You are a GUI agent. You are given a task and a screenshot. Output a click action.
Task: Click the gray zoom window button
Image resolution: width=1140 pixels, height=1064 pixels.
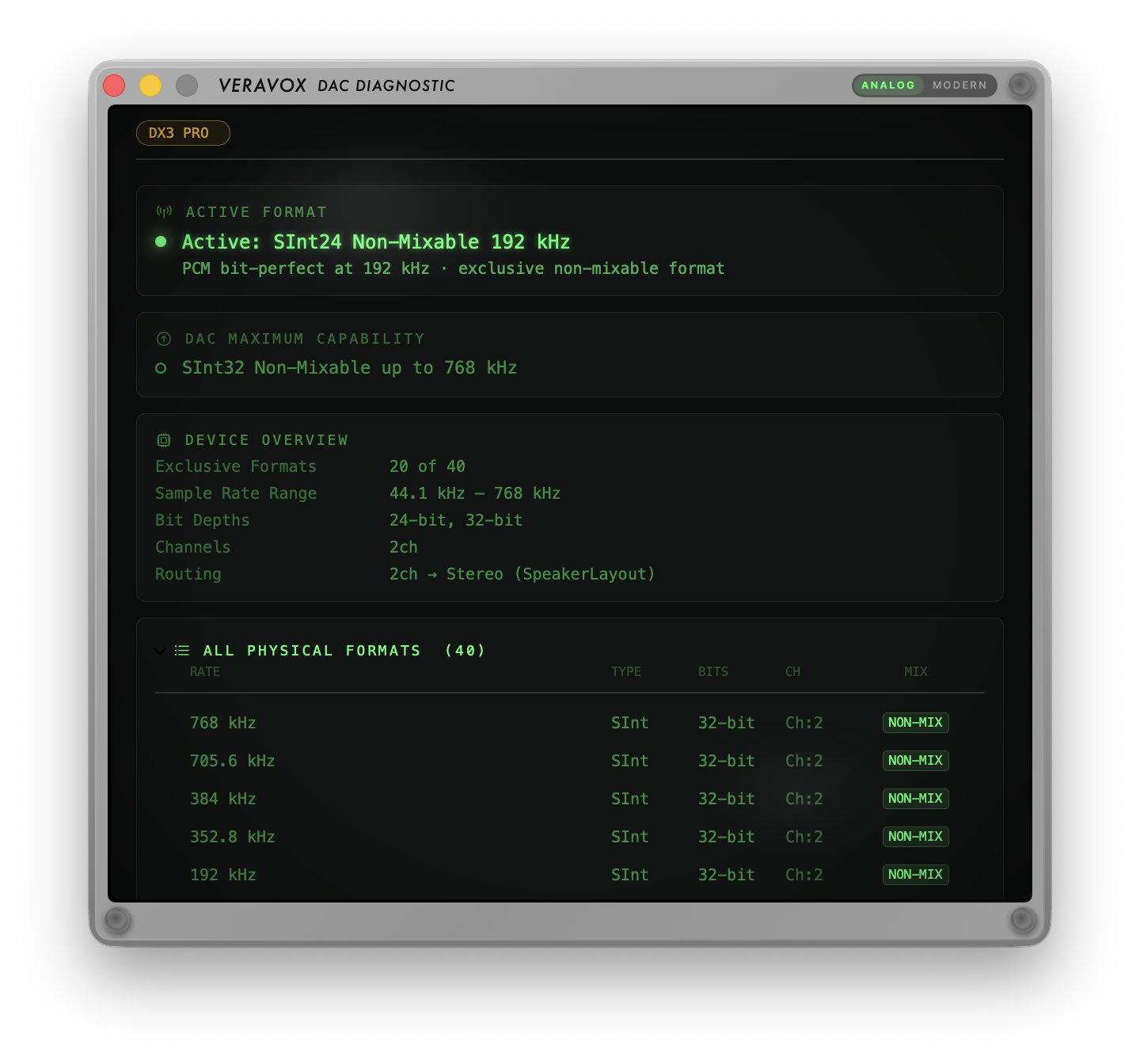[187, 85]
